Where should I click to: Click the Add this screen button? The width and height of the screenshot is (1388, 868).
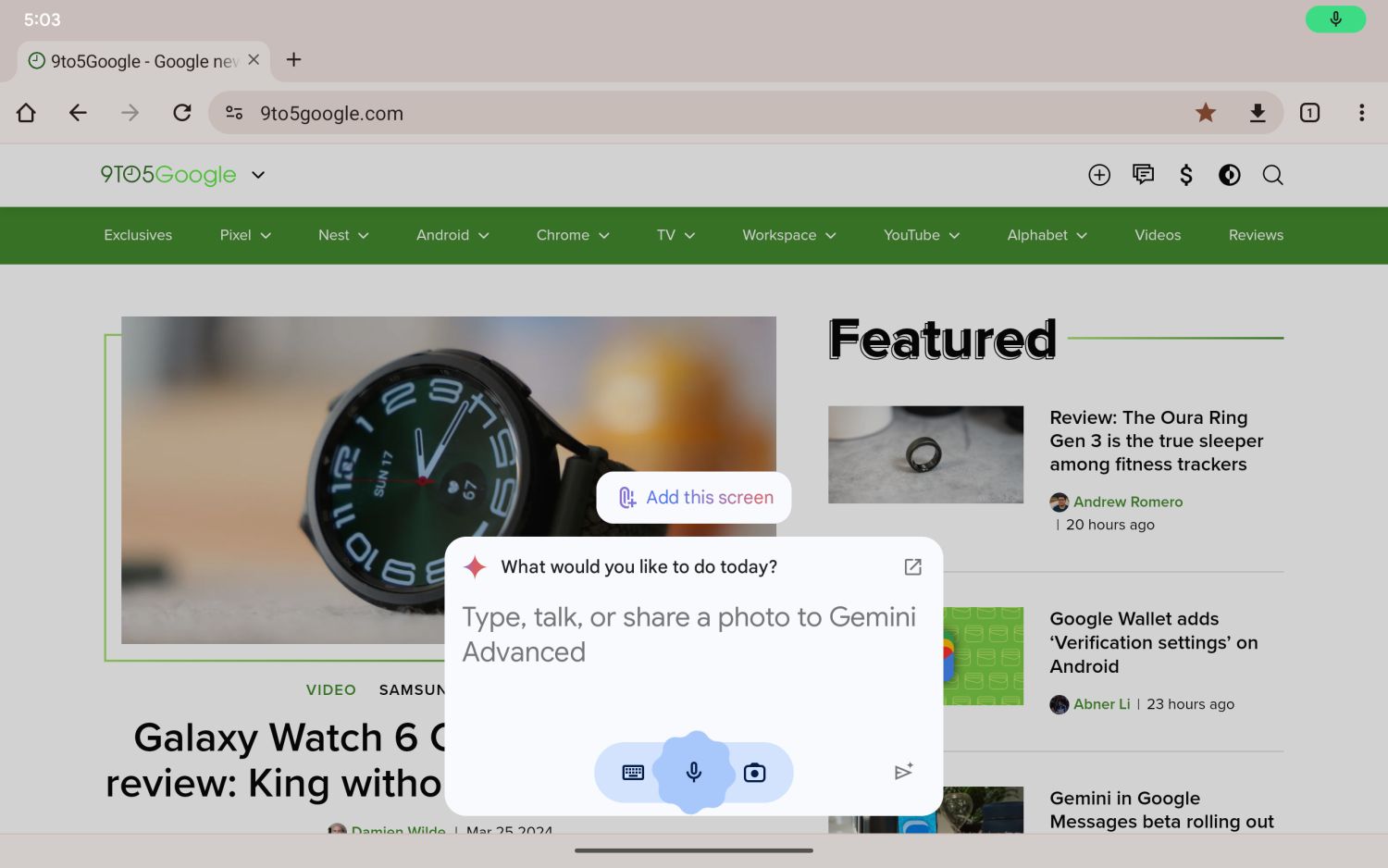coord(694,498)
